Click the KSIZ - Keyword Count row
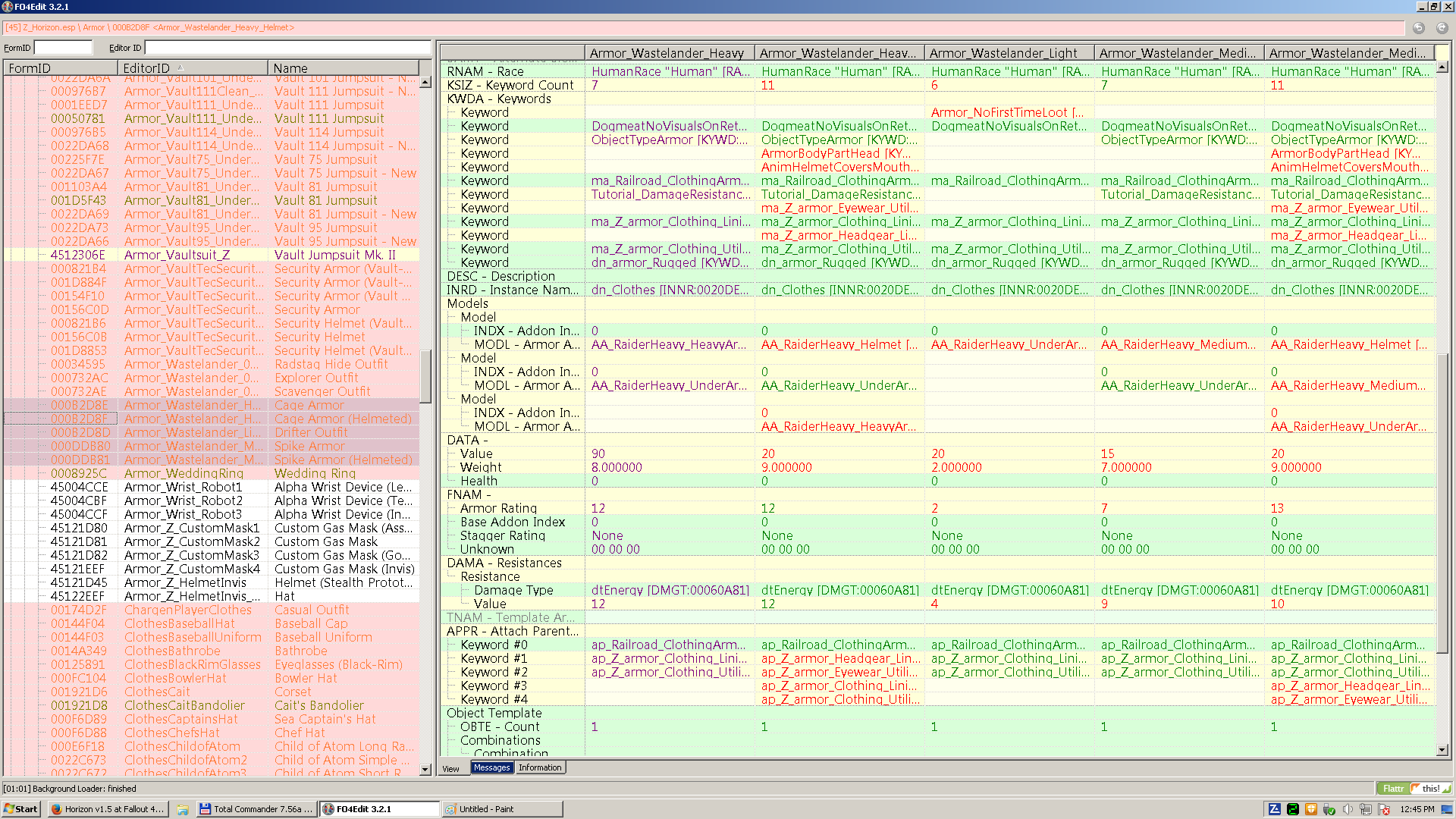Viewport: 1456px width, 819px height. (937, 85)
